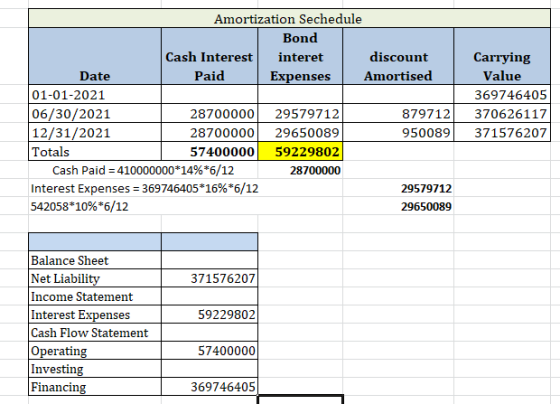Select the 'Balance Sheet' label cell
The image size is (560, 404).
pos(95,260)
